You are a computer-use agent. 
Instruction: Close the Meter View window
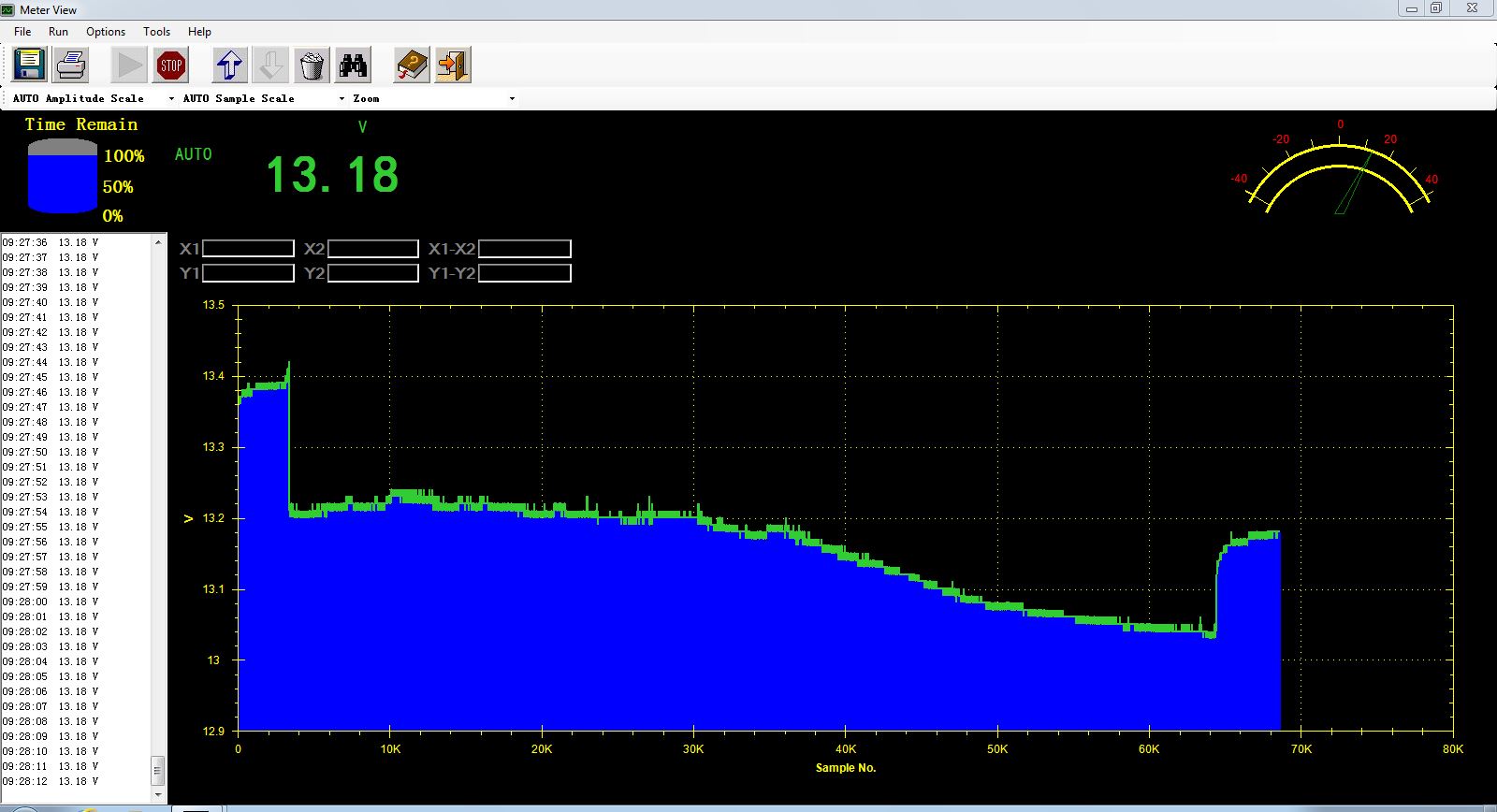click(1472, 8)
